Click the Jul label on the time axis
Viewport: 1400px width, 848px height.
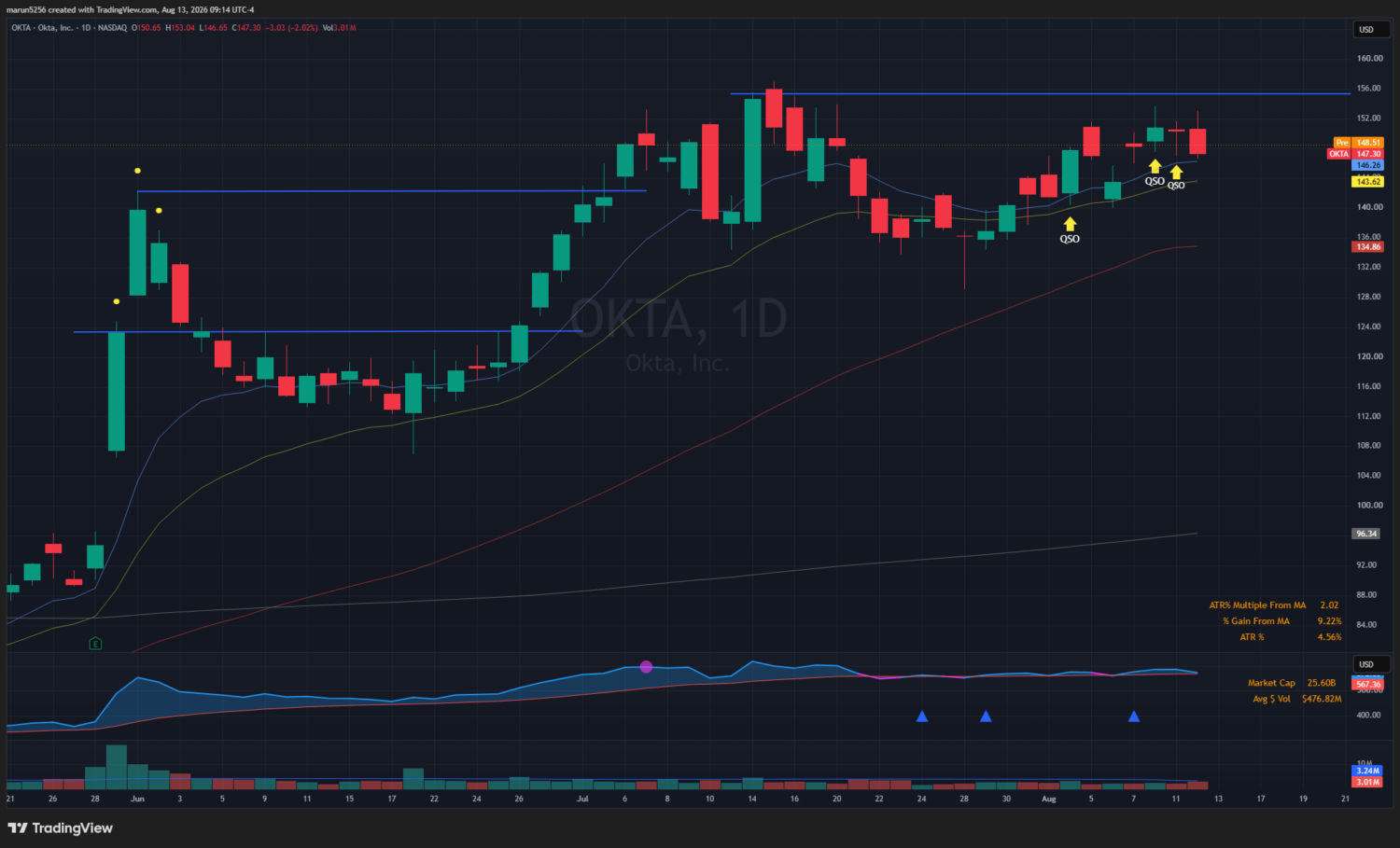click(582, 799)
